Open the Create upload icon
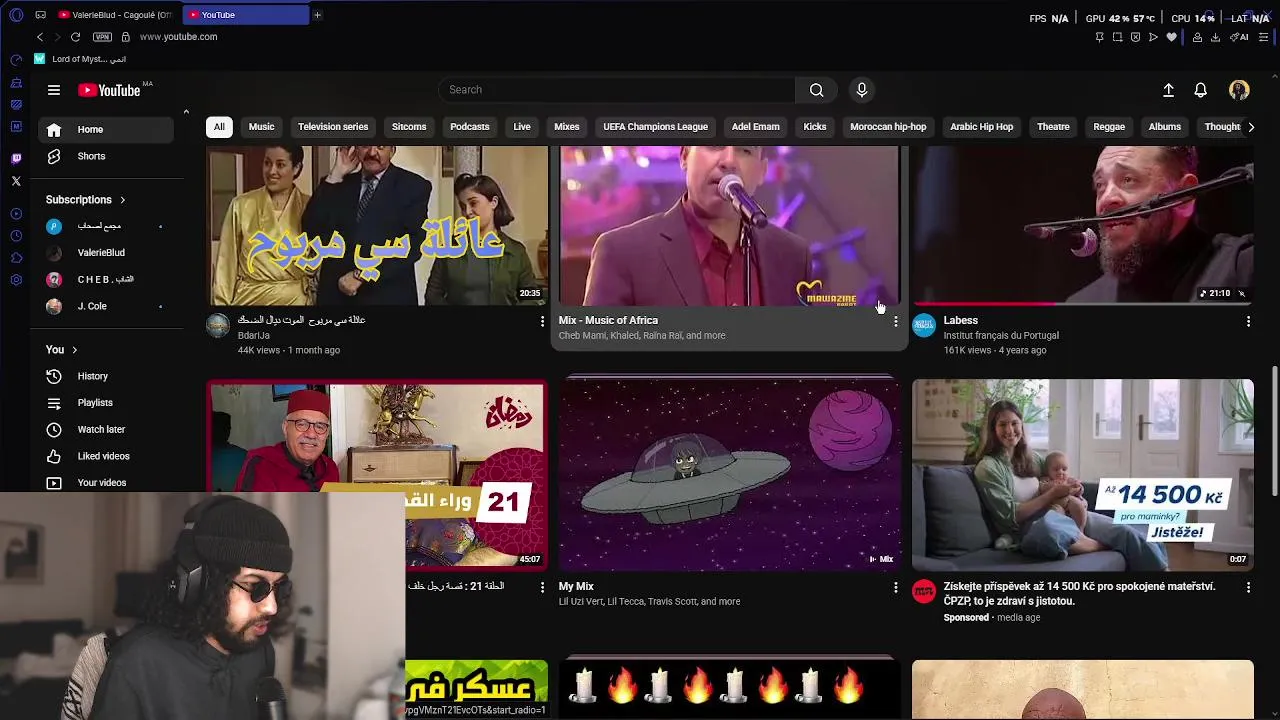Viewport: 1280px width, 720px height. (x=1168, y=90)
